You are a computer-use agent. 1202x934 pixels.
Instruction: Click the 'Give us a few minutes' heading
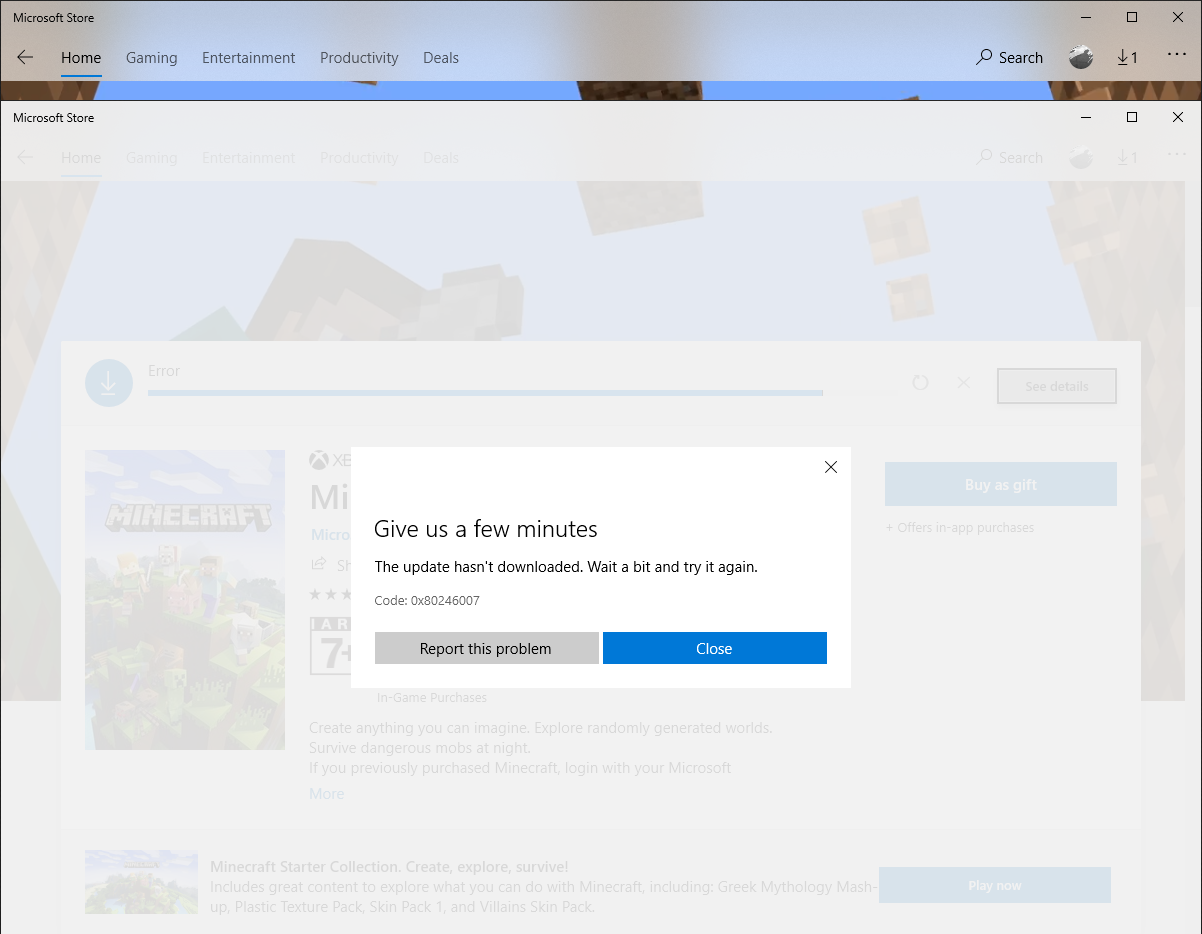coord(486,529)
